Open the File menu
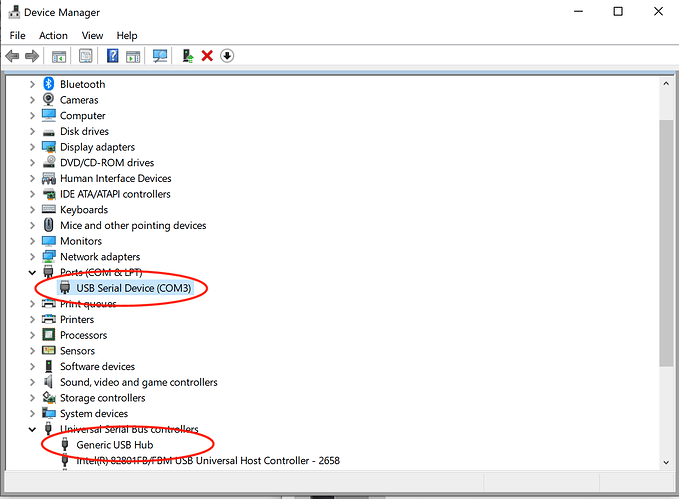679x499 pixels. coord(17,36)
